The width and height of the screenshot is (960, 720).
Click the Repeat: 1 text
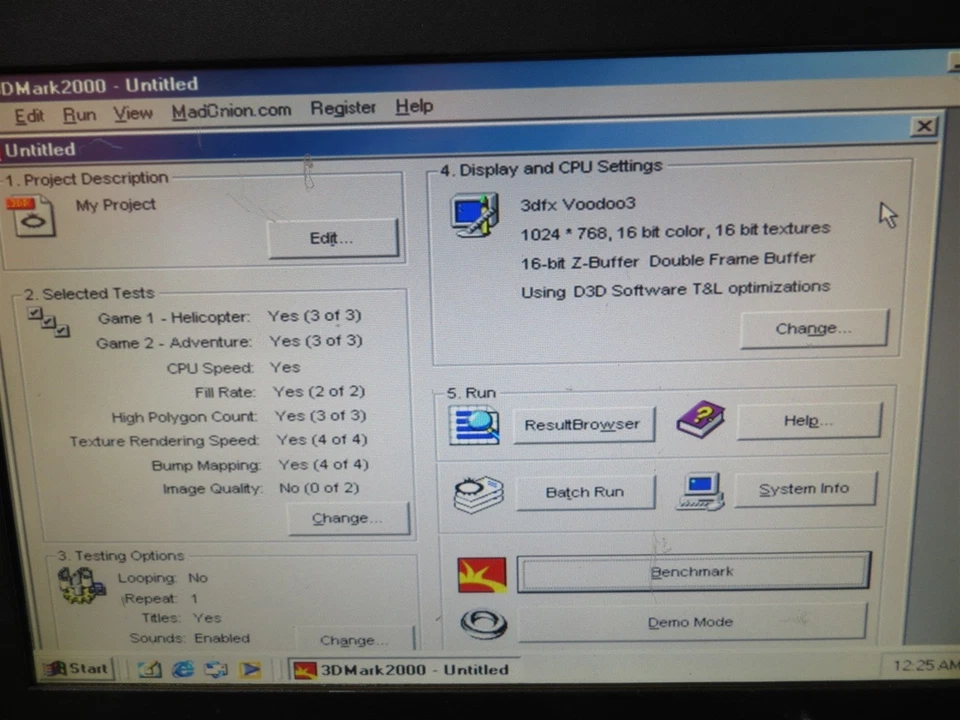coord(161,598)
